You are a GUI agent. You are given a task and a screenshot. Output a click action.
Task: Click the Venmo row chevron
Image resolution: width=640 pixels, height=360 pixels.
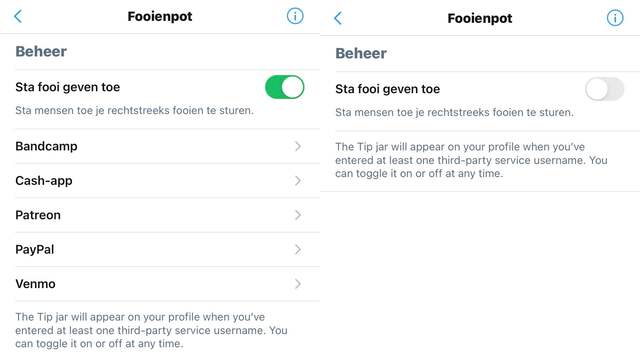(298, 284)
